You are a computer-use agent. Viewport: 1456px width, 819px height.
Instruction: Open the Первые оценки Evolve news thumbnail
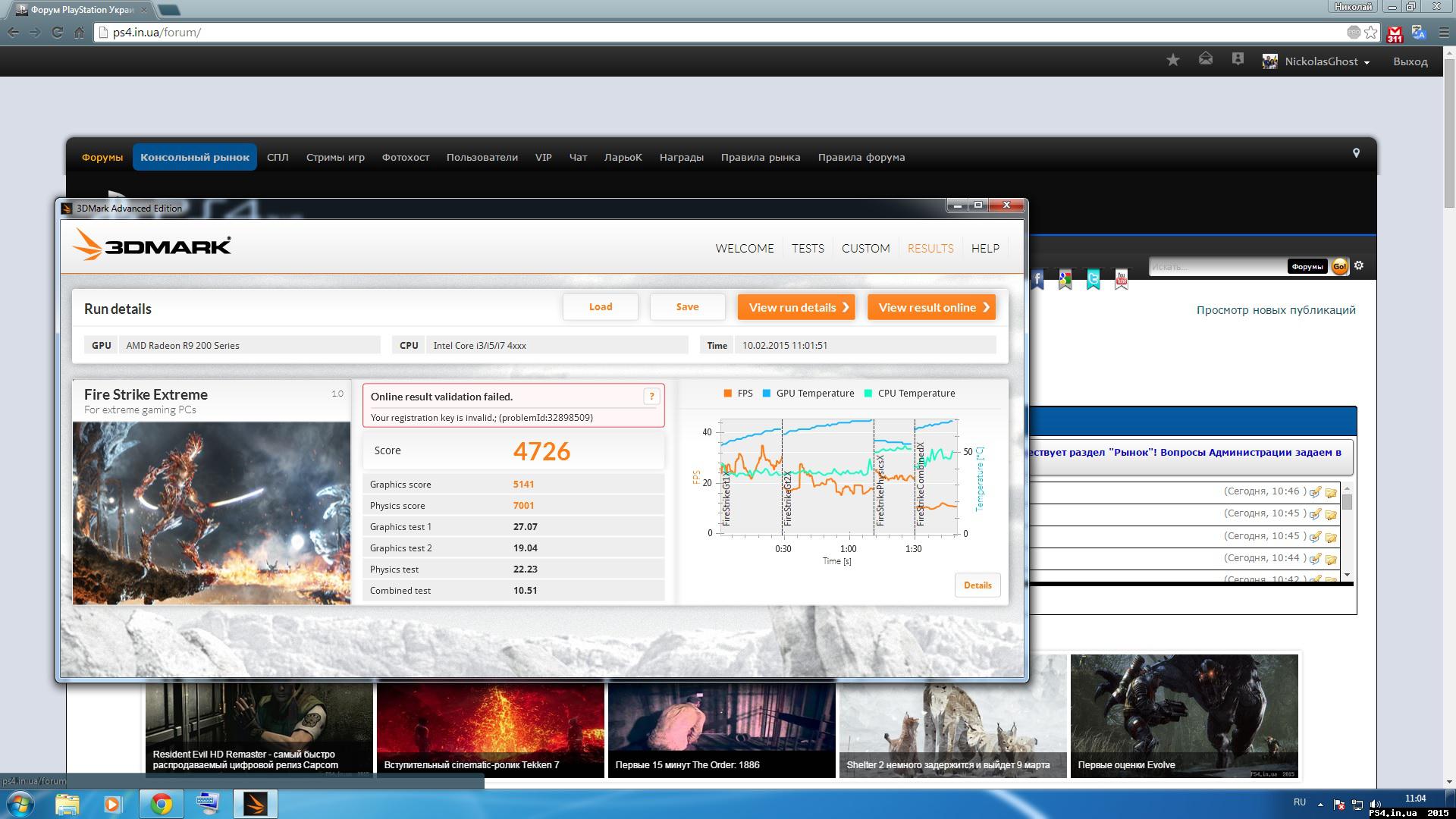(x=1184, y=716)
